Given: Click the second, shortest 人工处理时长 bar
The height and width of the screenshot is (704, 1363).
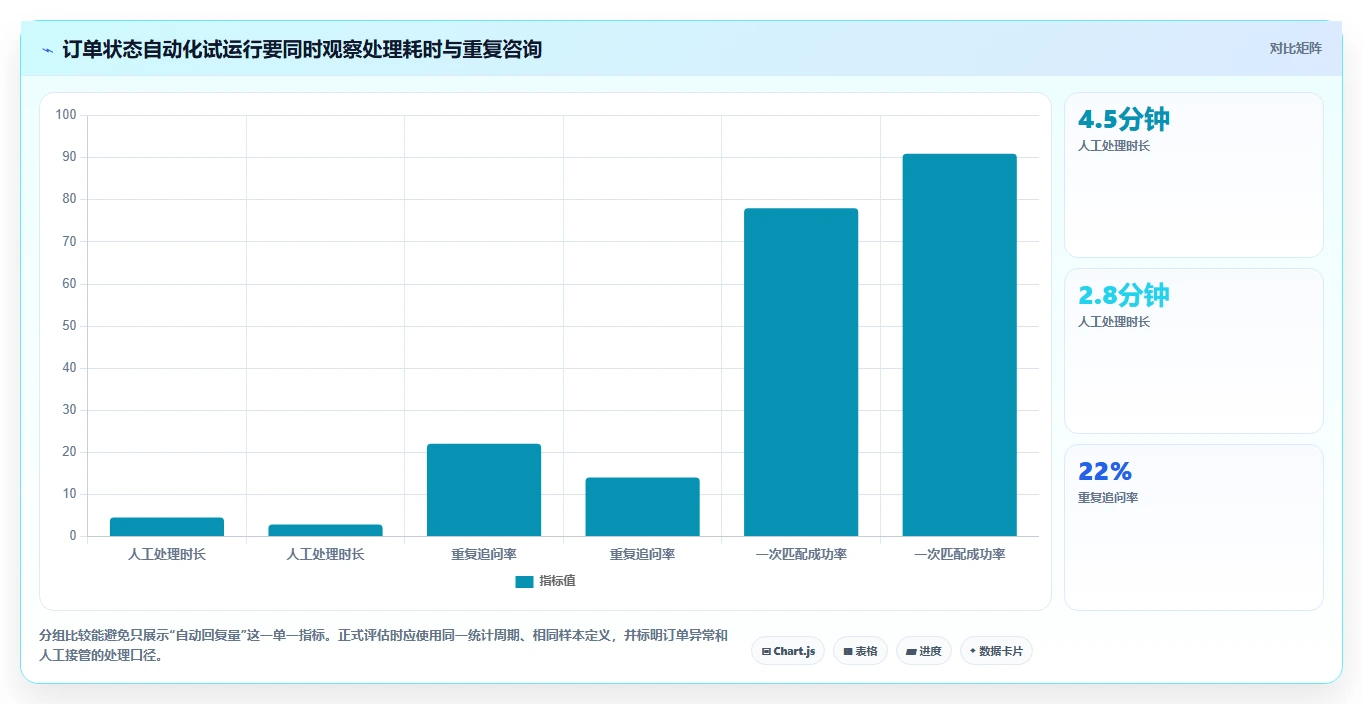Looking at the screenshot, I should [x=325, y=531].
